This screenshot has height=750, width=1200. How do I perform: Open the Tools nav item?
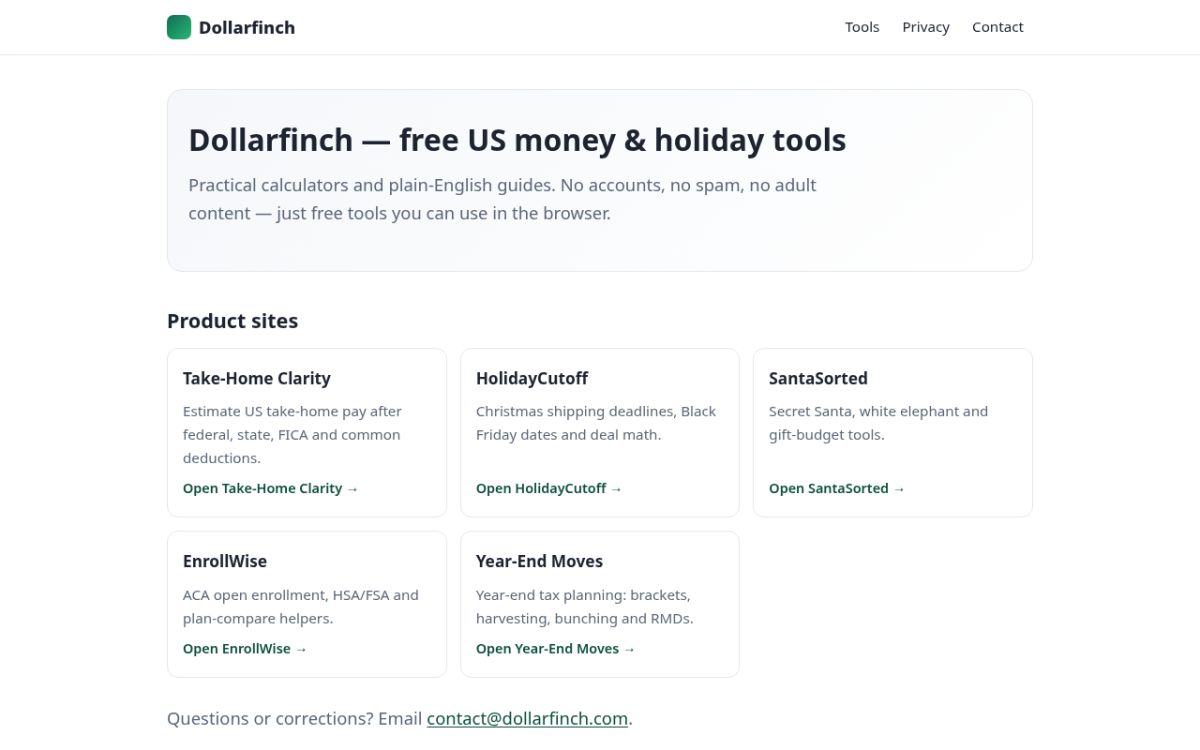point(862,27)
